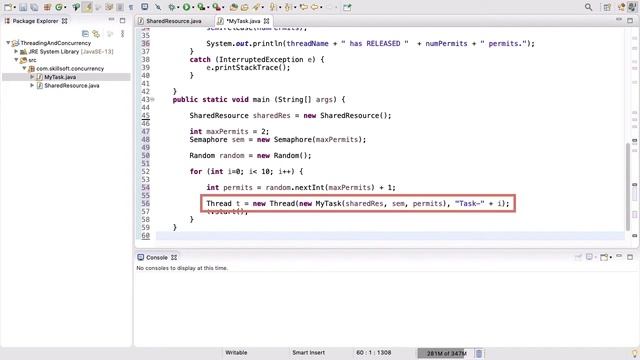Click the Search flashlight toolbar icon
Viewport: 640px width, 360px height.
click(256, 7)
